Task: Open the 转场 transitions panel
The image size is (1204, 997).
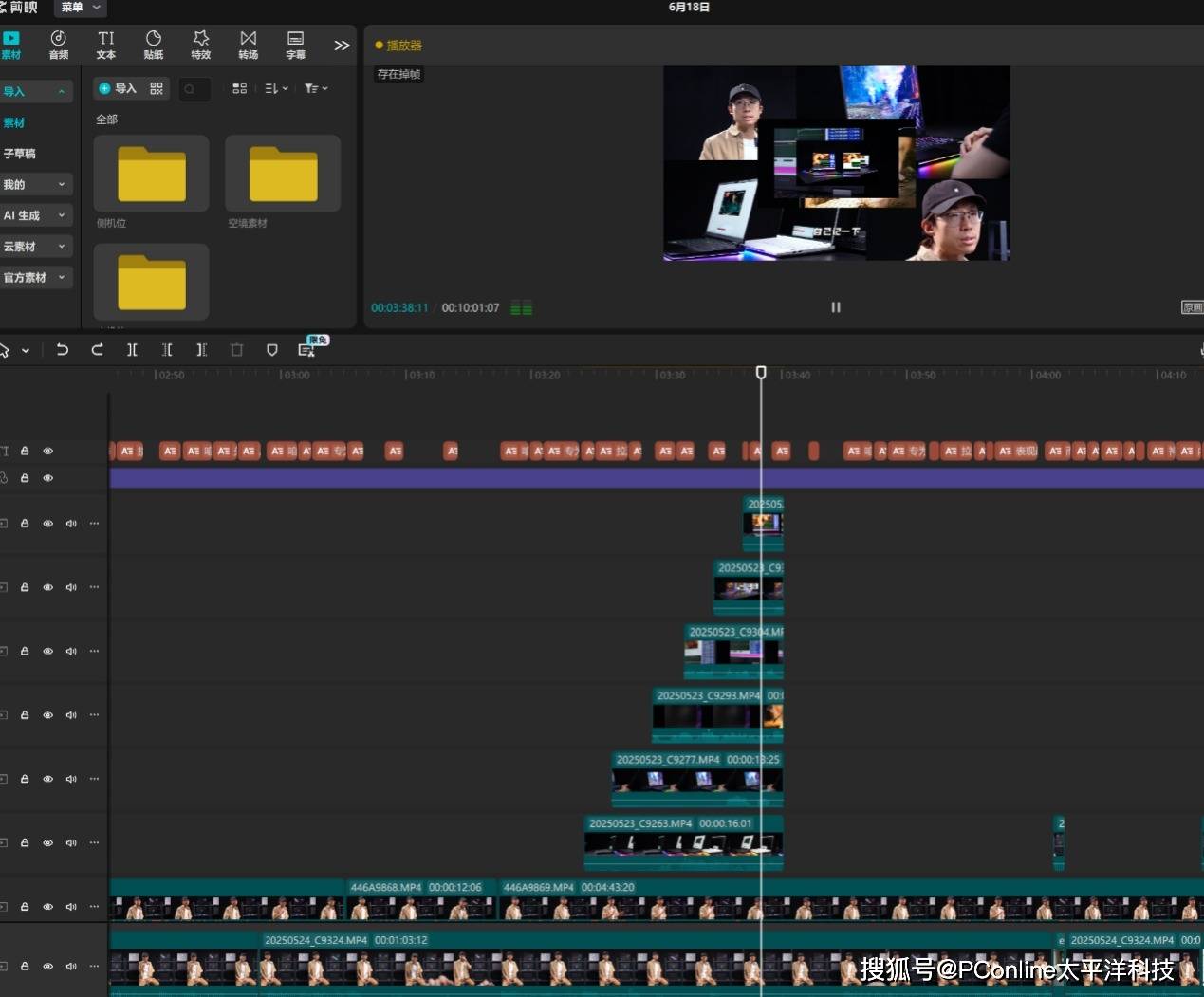Action: pyautogui.click(x=248, y=44)
